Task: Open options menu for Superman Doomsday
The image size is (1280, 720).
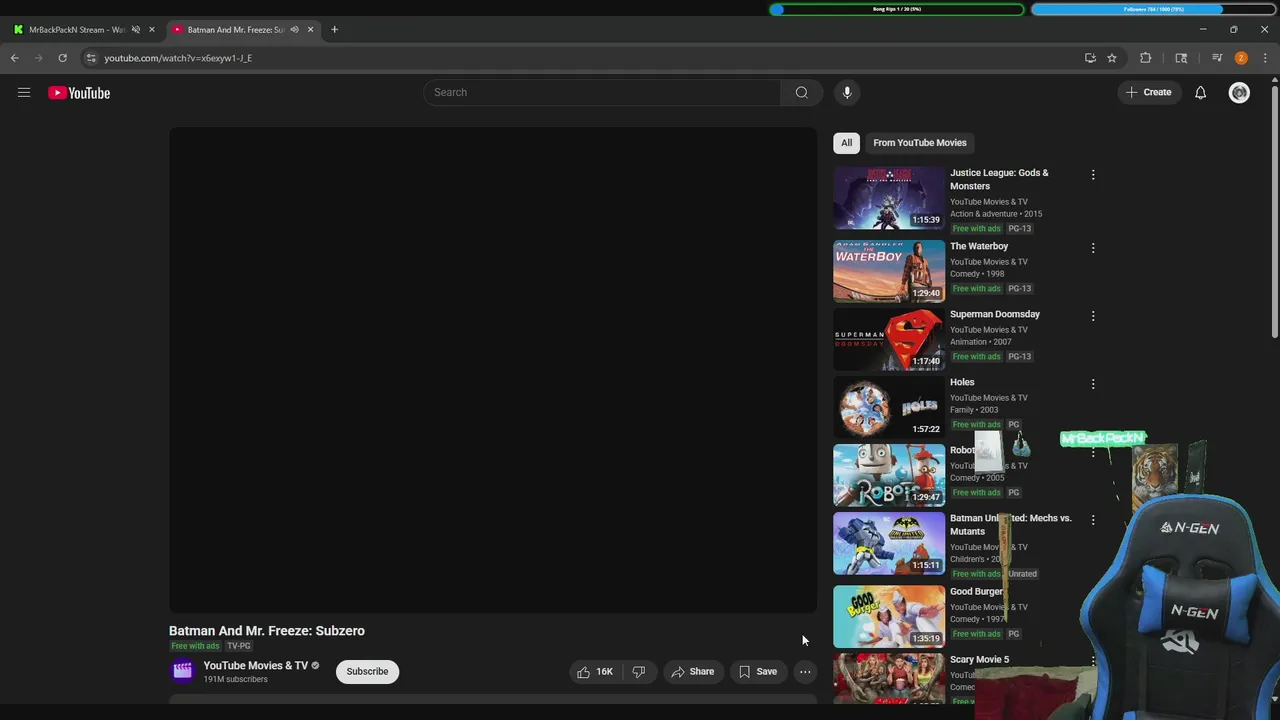Action: click(x=1093, y=316)
